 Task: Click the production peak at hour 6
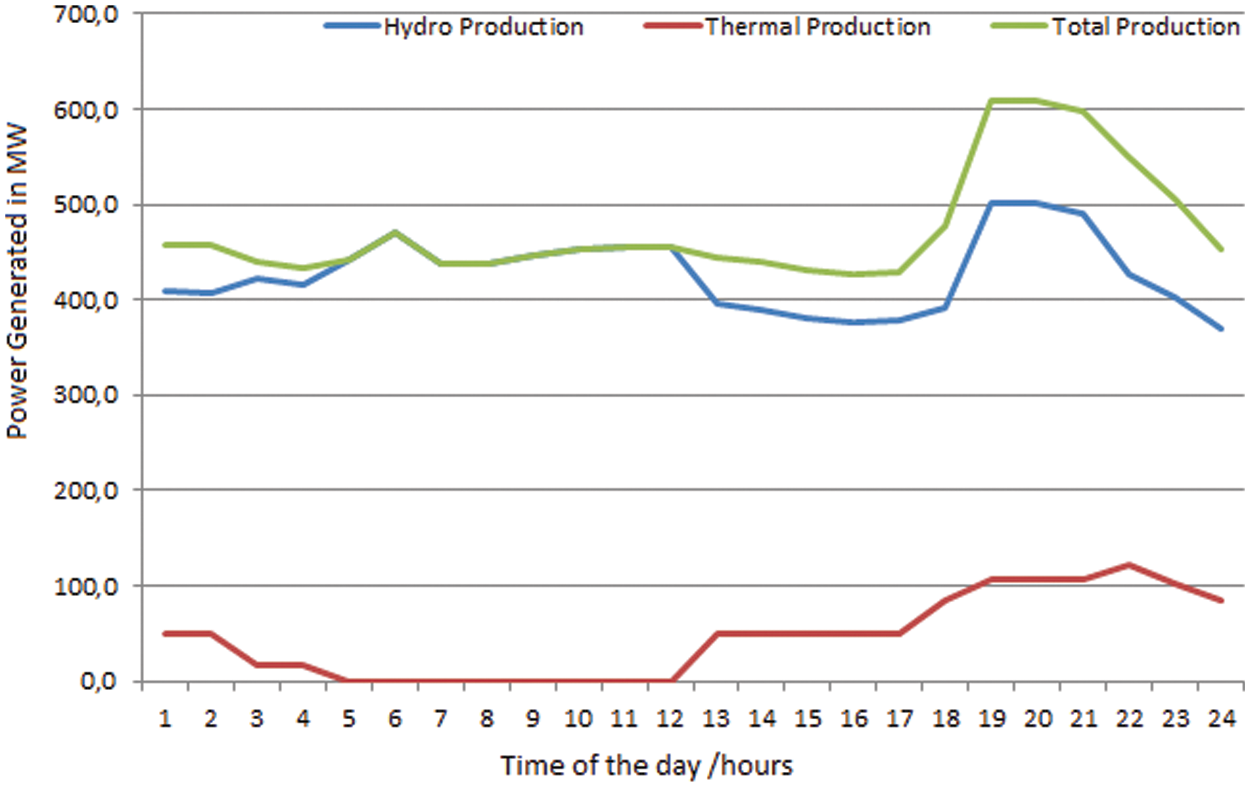(x=395, y=232)
